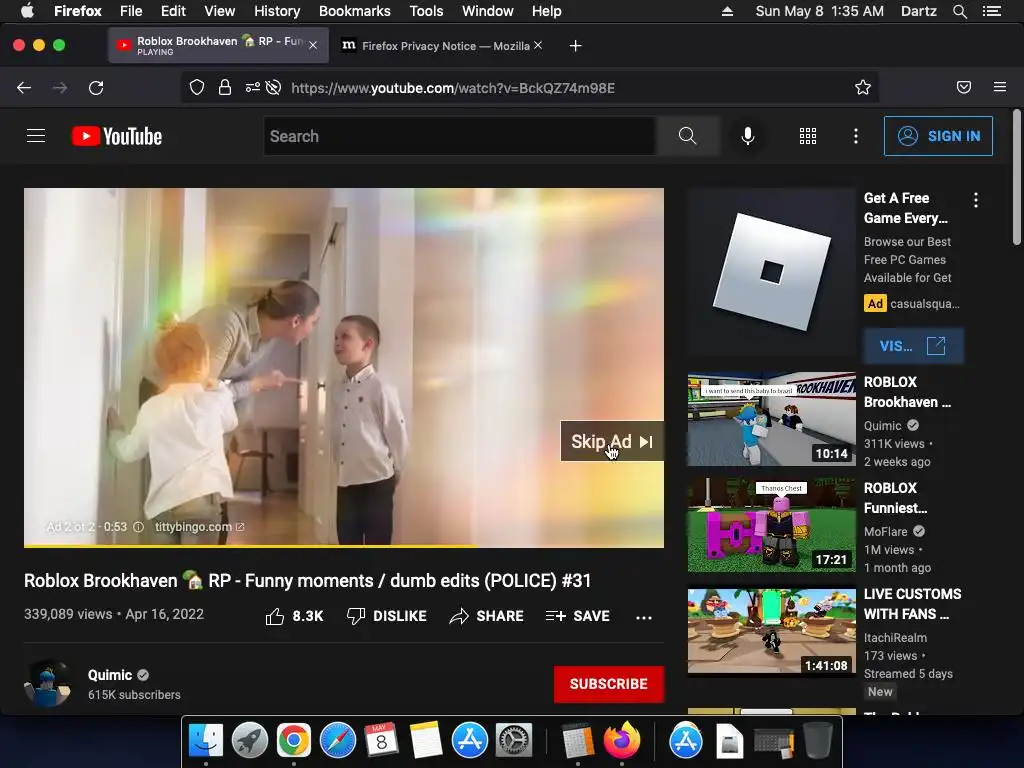
Task: Switch to Firefox Privacy Notice tab
Action: click(444, 46)
